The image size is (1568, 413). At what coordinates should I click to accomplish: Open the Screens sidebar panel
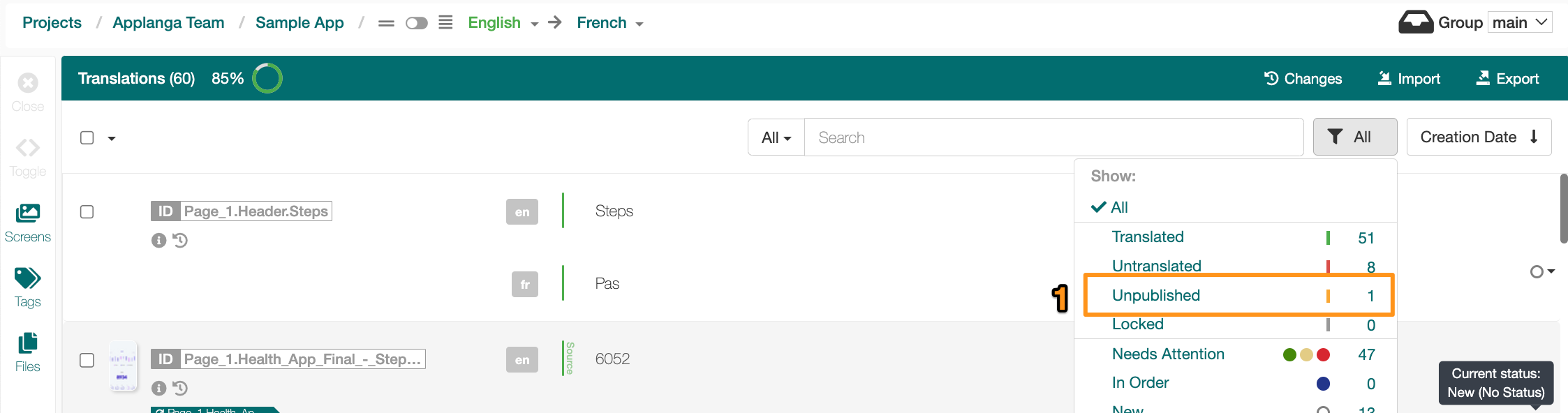[x=27, y=223]
